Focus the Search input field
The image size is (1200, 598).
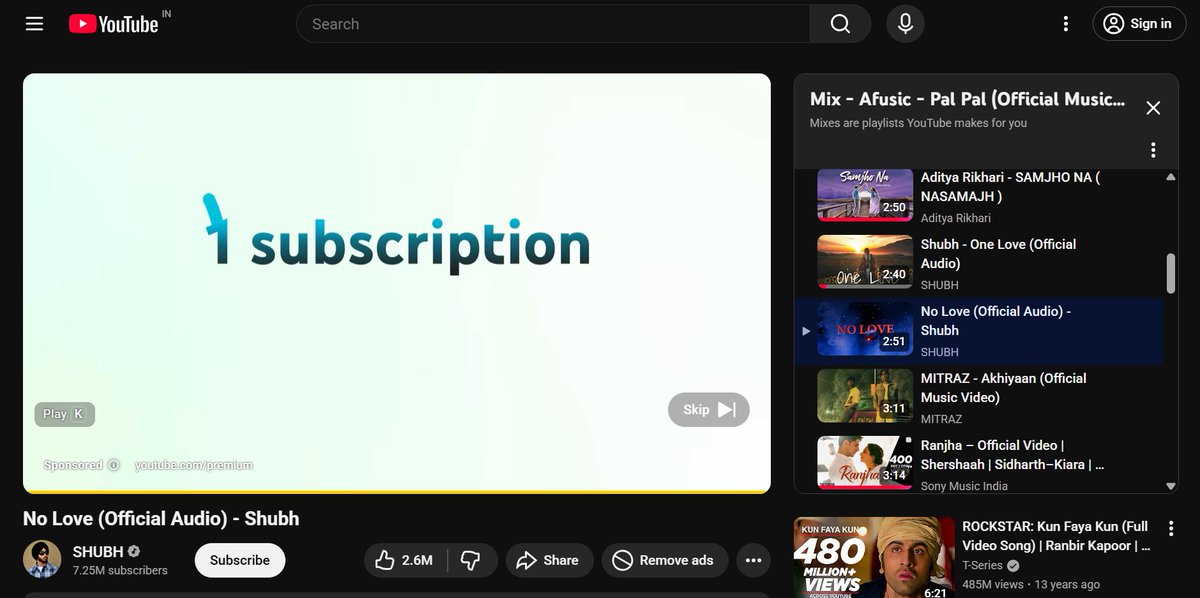tap(553, 24)
